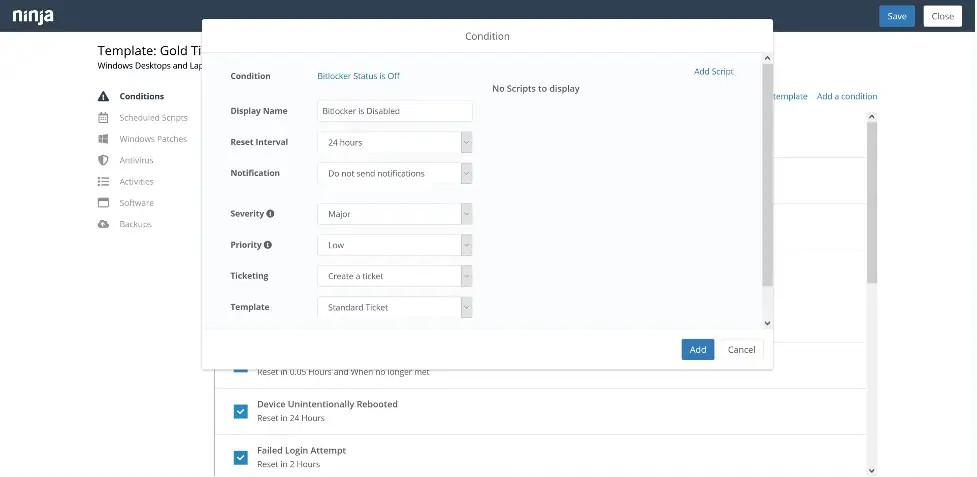Screen dimensions: 977x477
Task: Click the Windows Patches logo icon
Action: click(x=103, y=139)
